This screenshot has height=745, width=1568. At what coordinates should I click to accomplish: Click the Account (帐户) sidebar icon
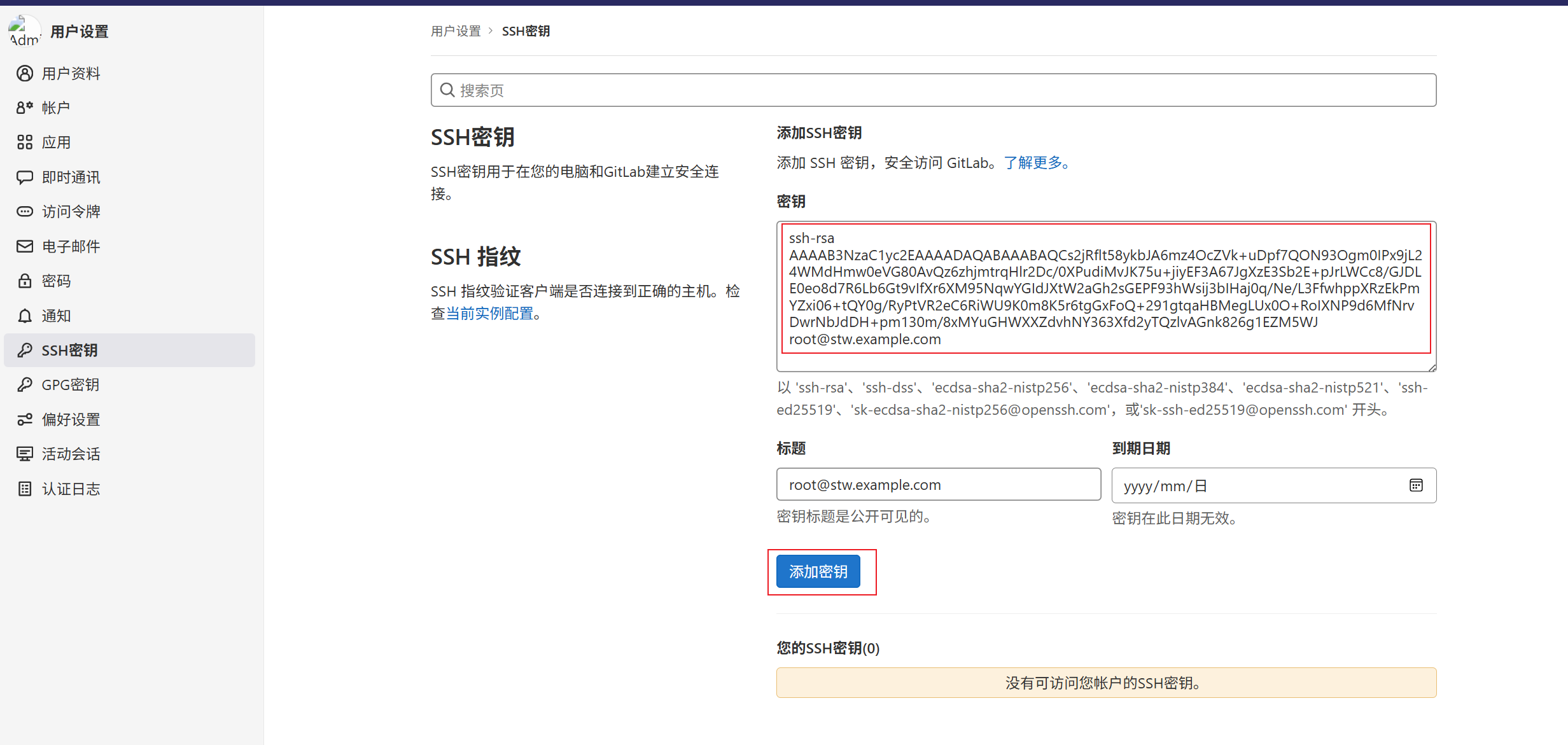point(25,108)
